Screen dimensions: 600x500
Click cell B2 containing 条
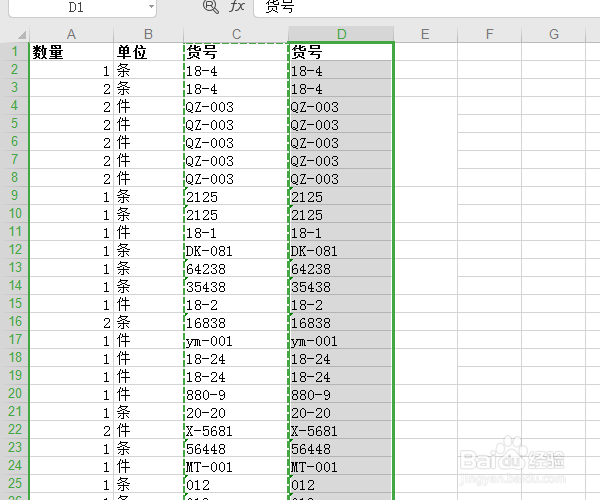[148, 70]
